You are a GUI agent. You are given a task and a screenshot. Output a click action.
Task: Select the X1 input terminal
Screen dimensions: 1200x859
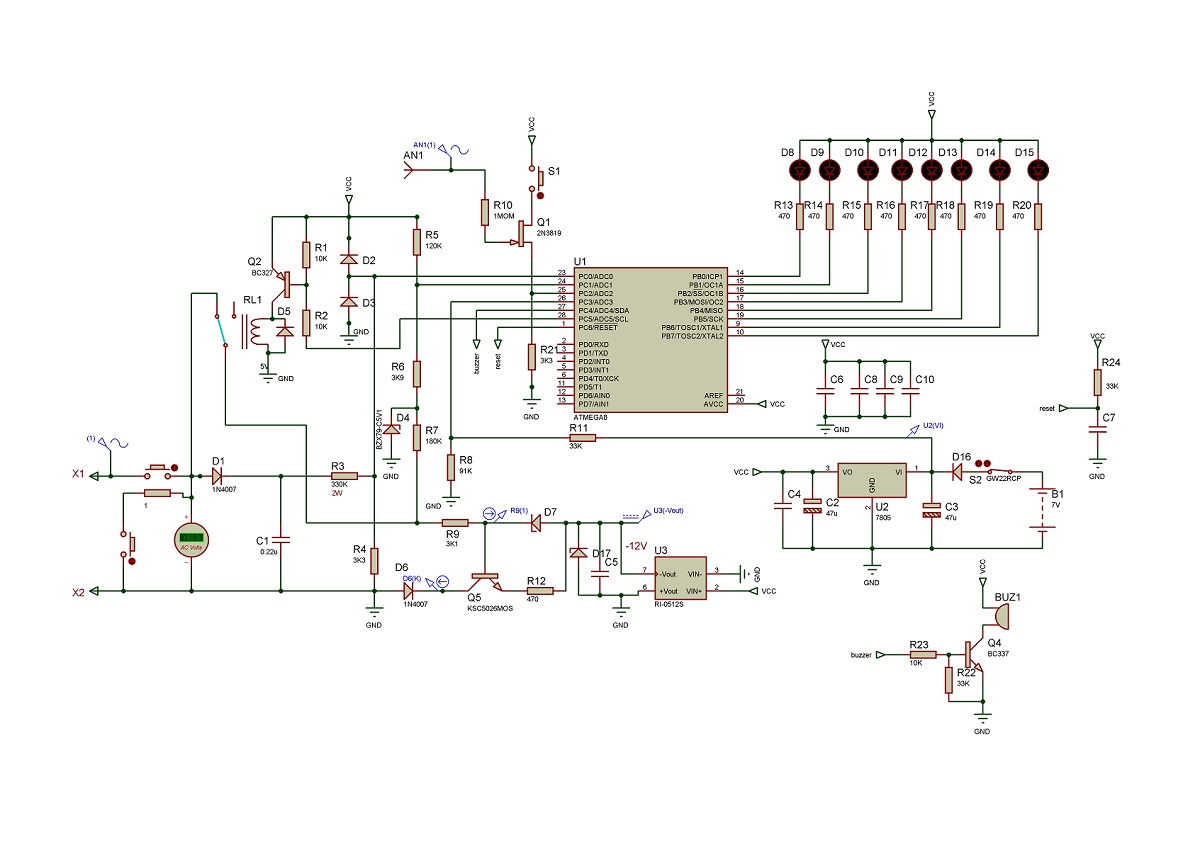91,476
